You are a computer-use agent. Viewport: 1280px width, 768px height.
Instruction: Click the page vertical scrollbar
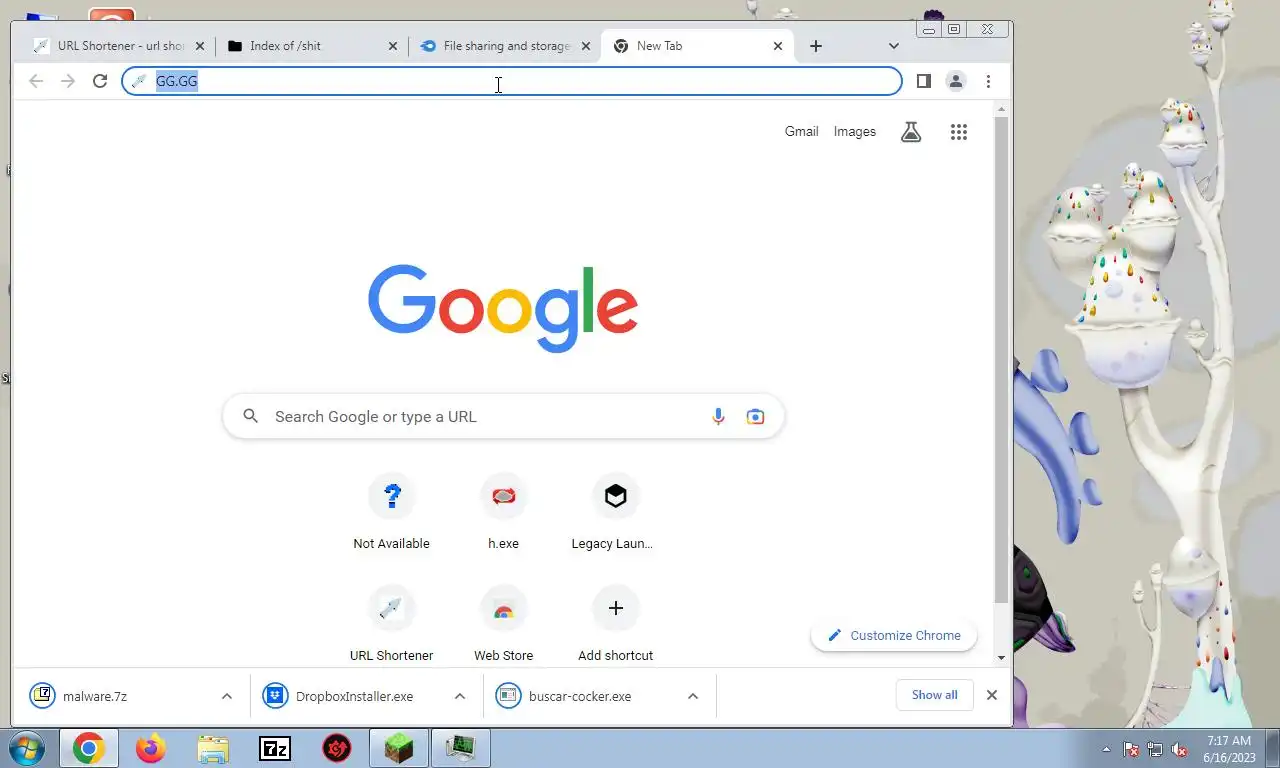click(1002, 360)
